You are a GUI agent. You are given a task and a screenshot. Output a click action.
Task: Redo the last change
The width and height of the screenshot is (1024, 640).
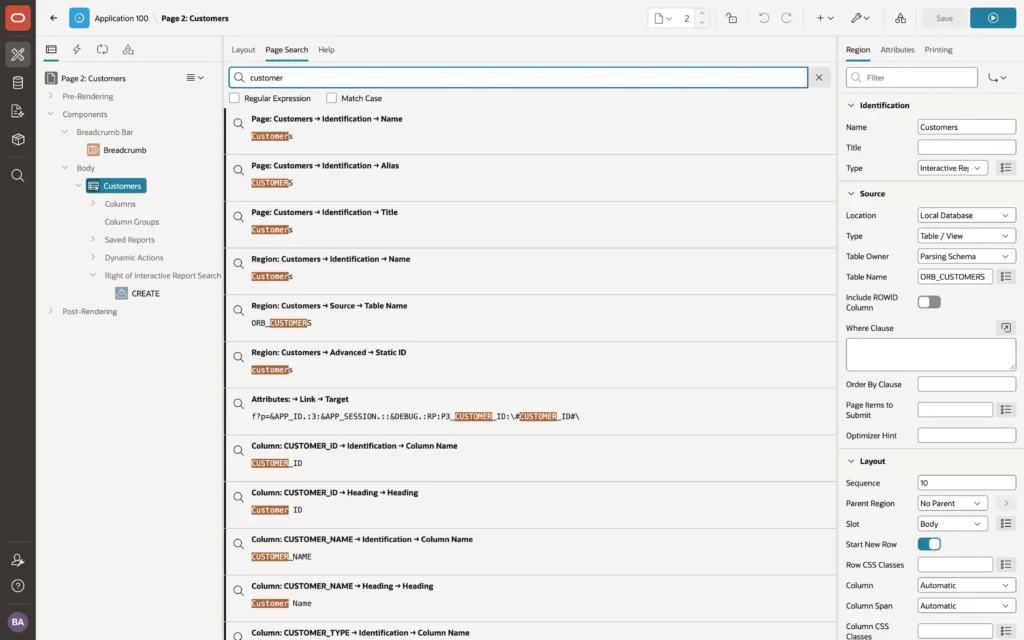(x=786, y=18)
